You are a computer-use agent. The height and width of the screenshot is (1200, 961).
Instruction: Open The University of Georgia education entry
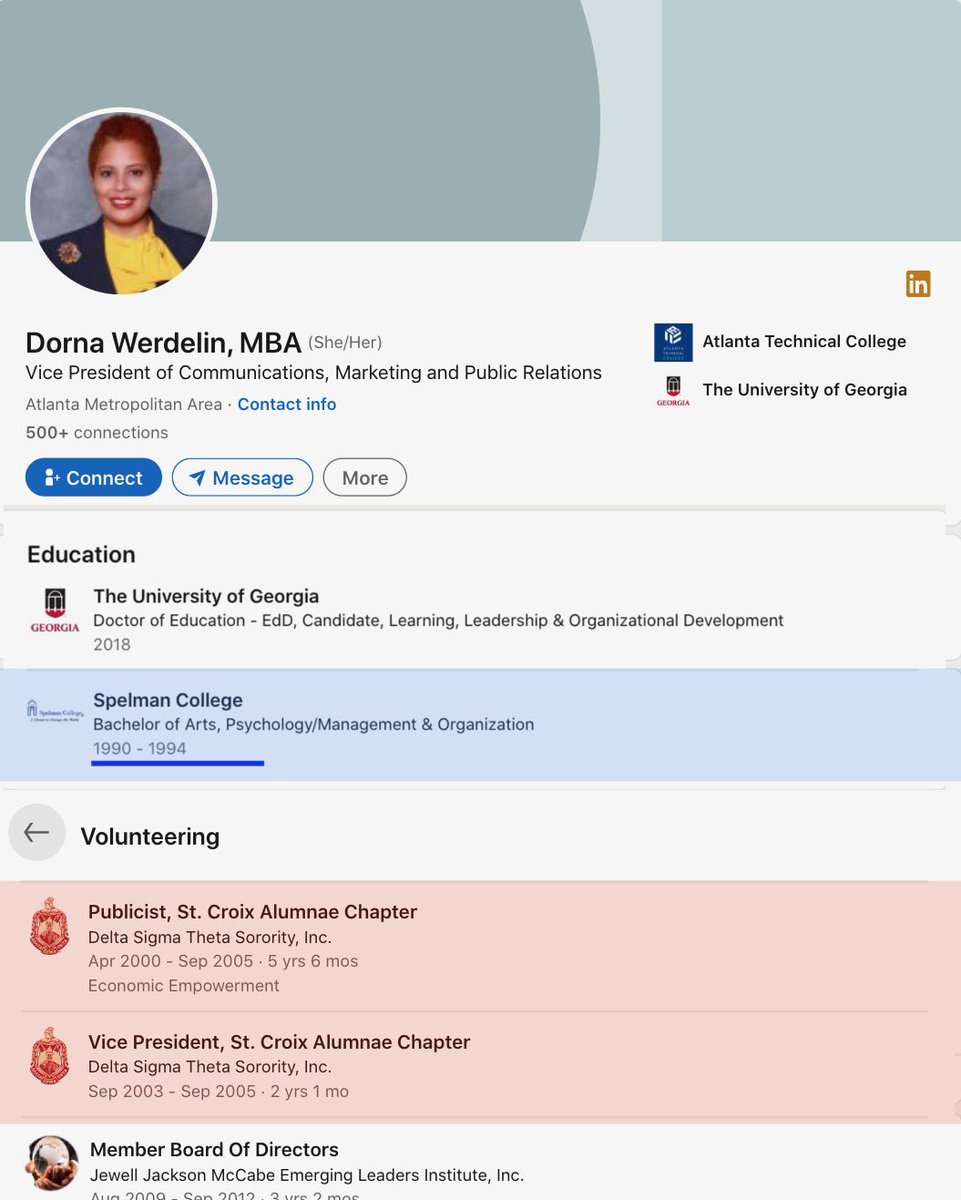click(206, 596)
